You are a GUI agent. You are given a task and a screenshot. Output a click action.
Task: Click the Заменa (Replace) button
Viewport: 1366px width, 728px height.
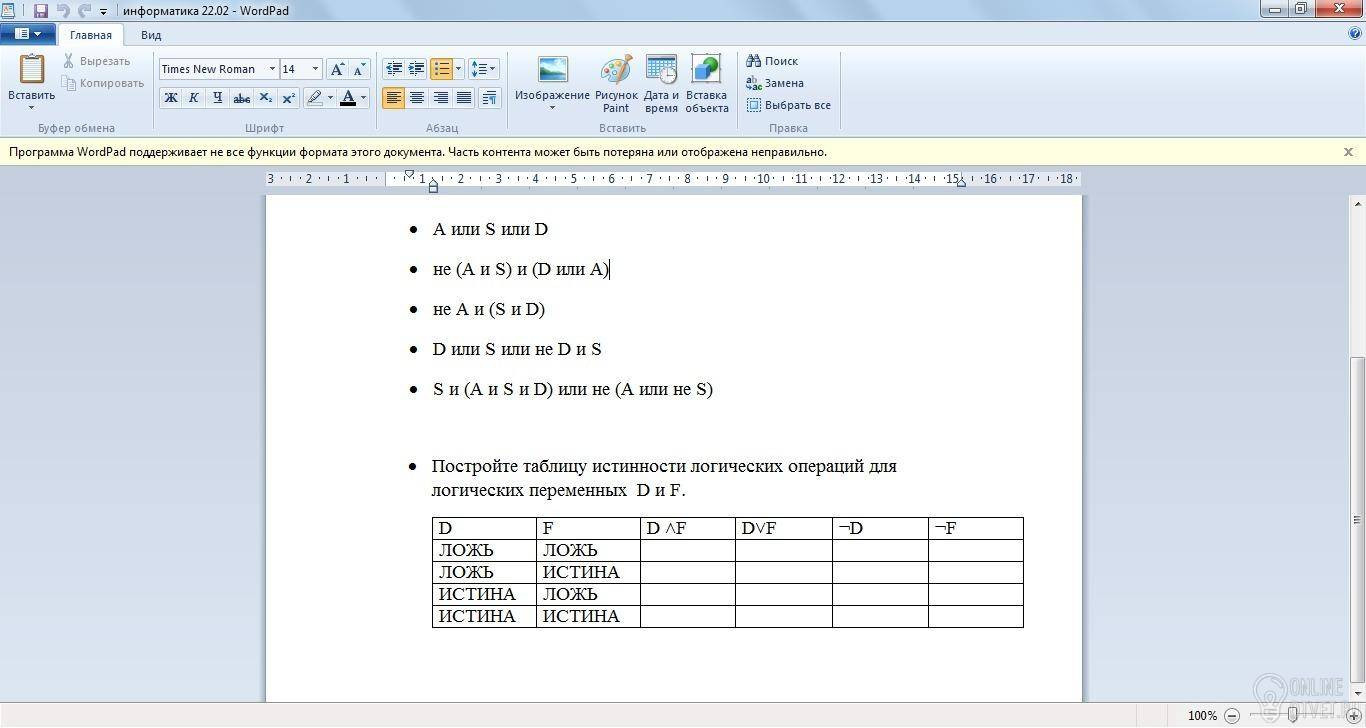tap(775, 83)
